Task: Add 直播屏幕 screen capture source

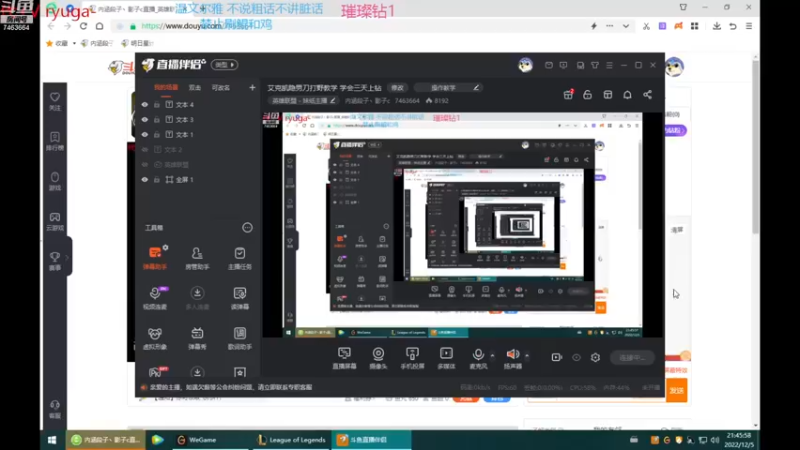Action: coord(344,358)
